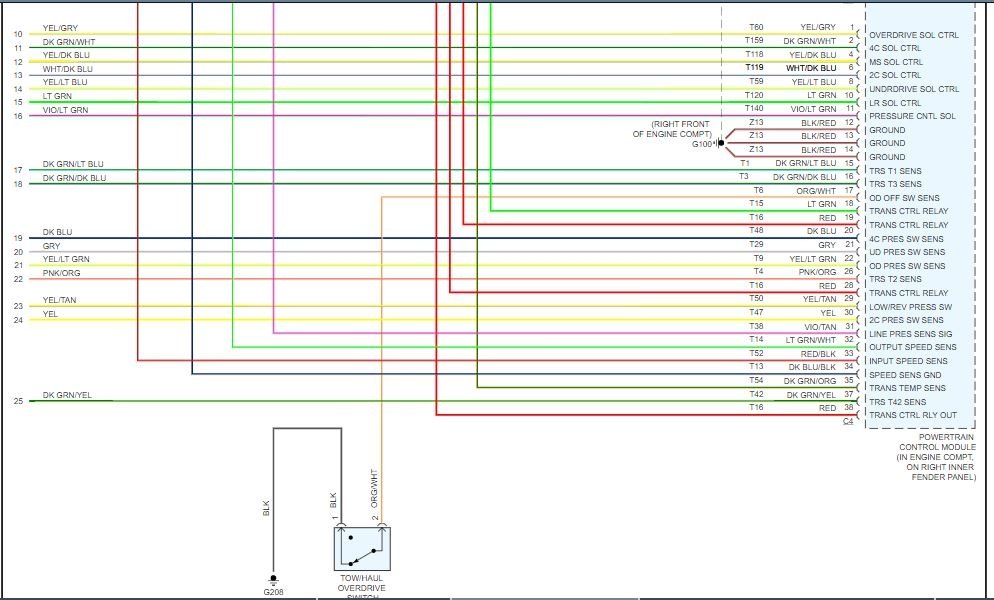Click the INPUT SPEED SENS label

[x=908, y=361]
